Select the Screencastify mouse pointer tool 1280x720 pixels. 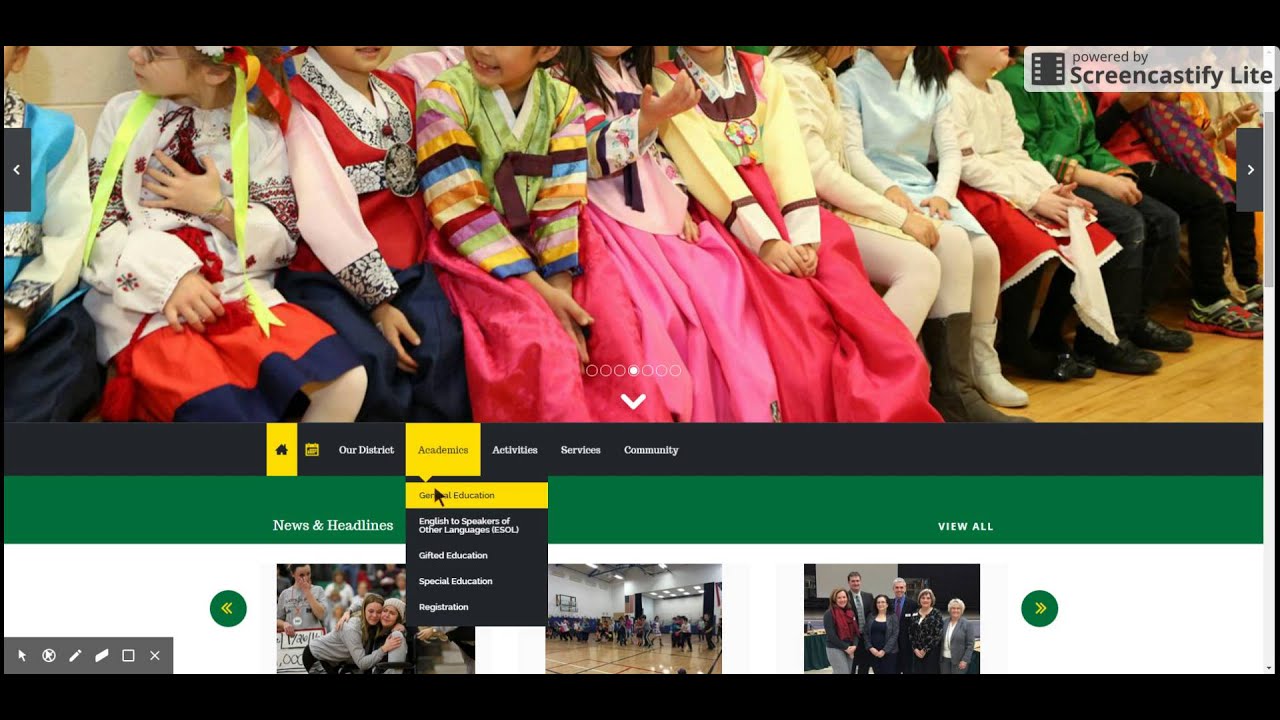(22, 656)
